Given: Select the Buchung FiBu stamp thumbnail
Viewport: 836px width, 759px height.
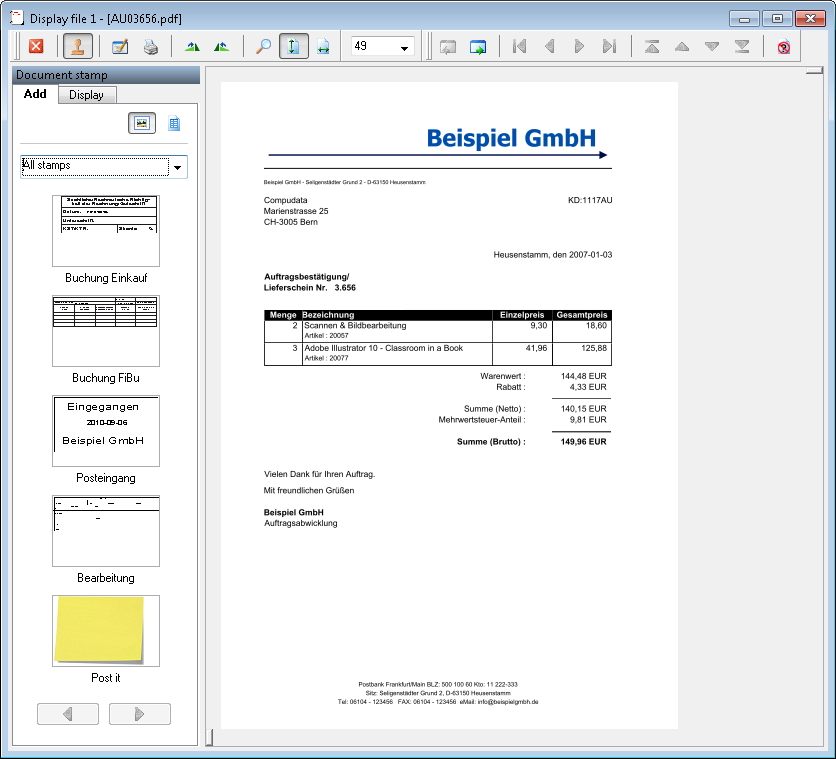Looking at the screenshot, I should (x=106, y=330).
